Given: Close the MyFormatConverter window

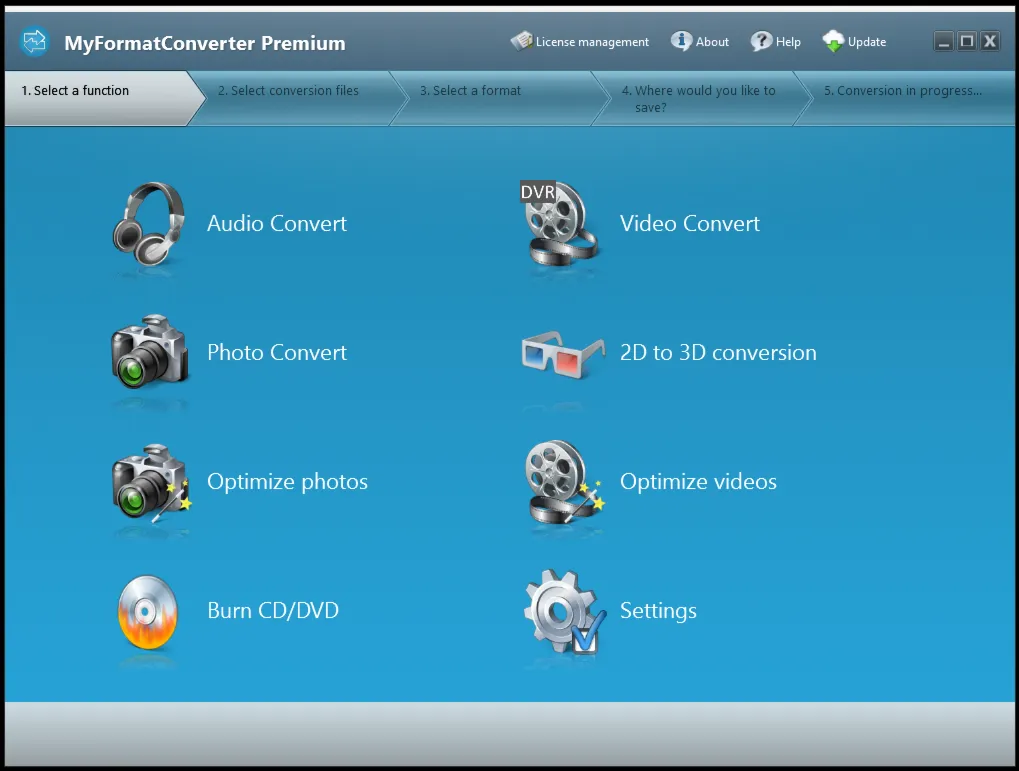Looking at the screenshot, I should 990,42.
